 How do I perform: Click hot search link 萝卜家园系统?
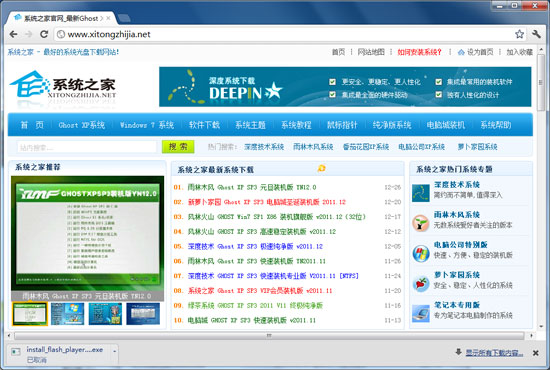point(477,147)
